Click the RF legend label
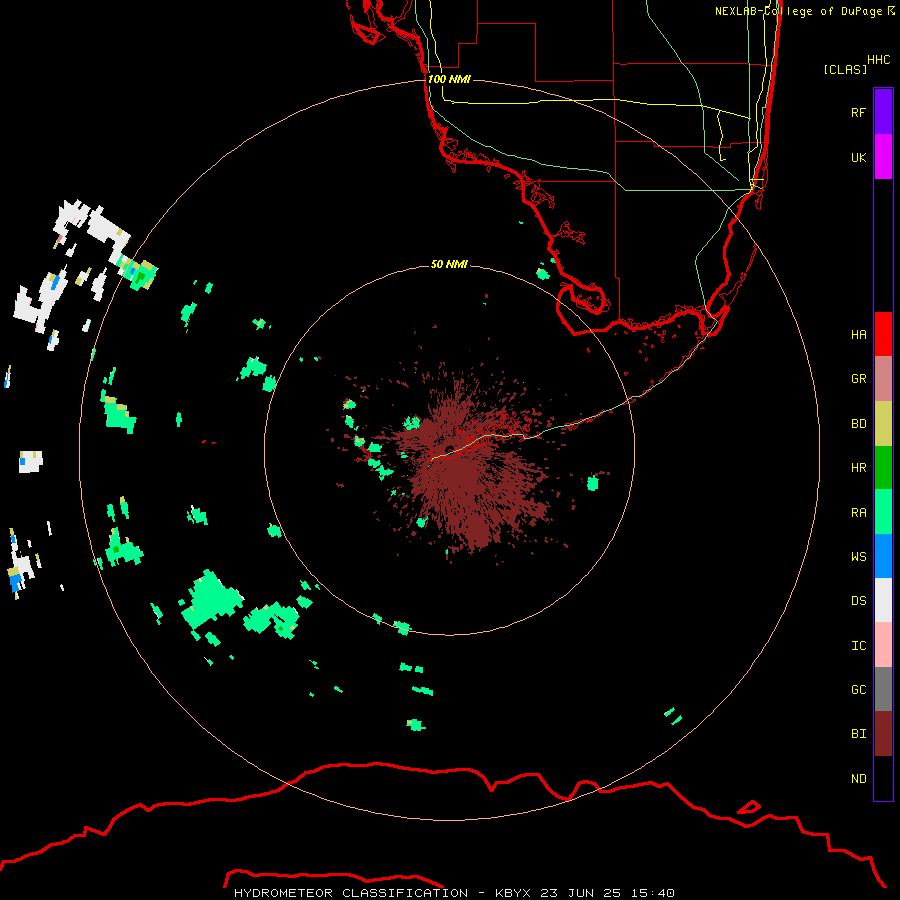900x900 pixels. click(x=858, y=112)
